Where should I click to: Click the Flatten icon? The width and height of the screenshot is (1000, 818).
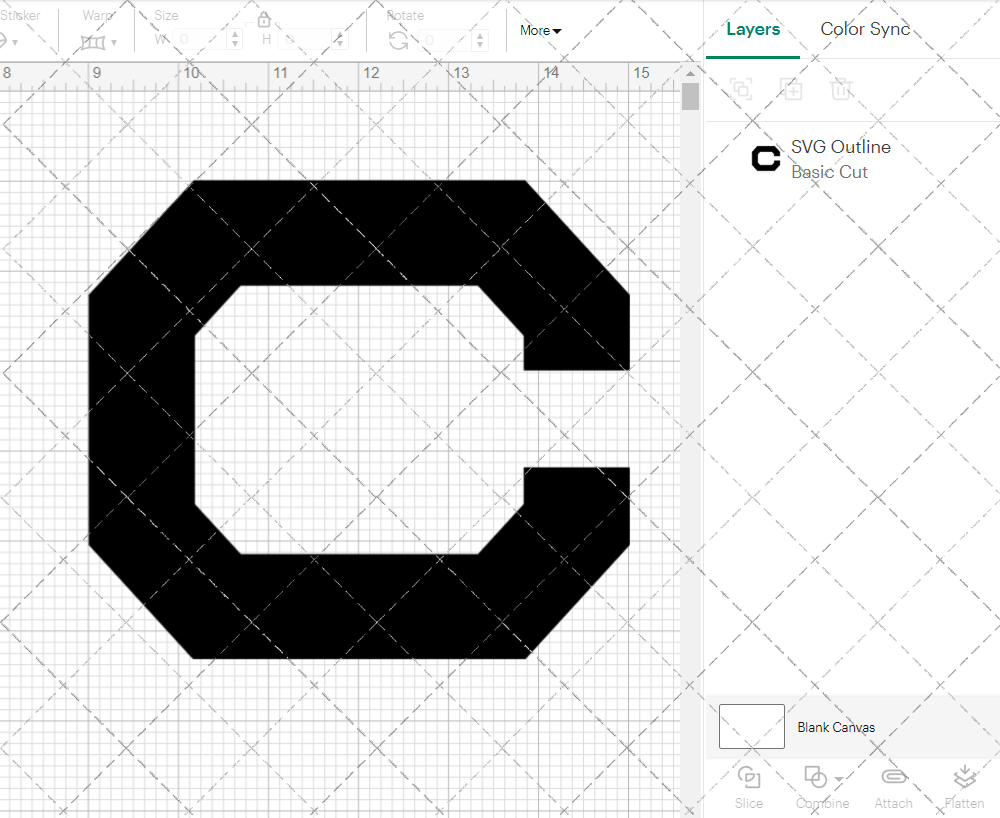[964, 777]
